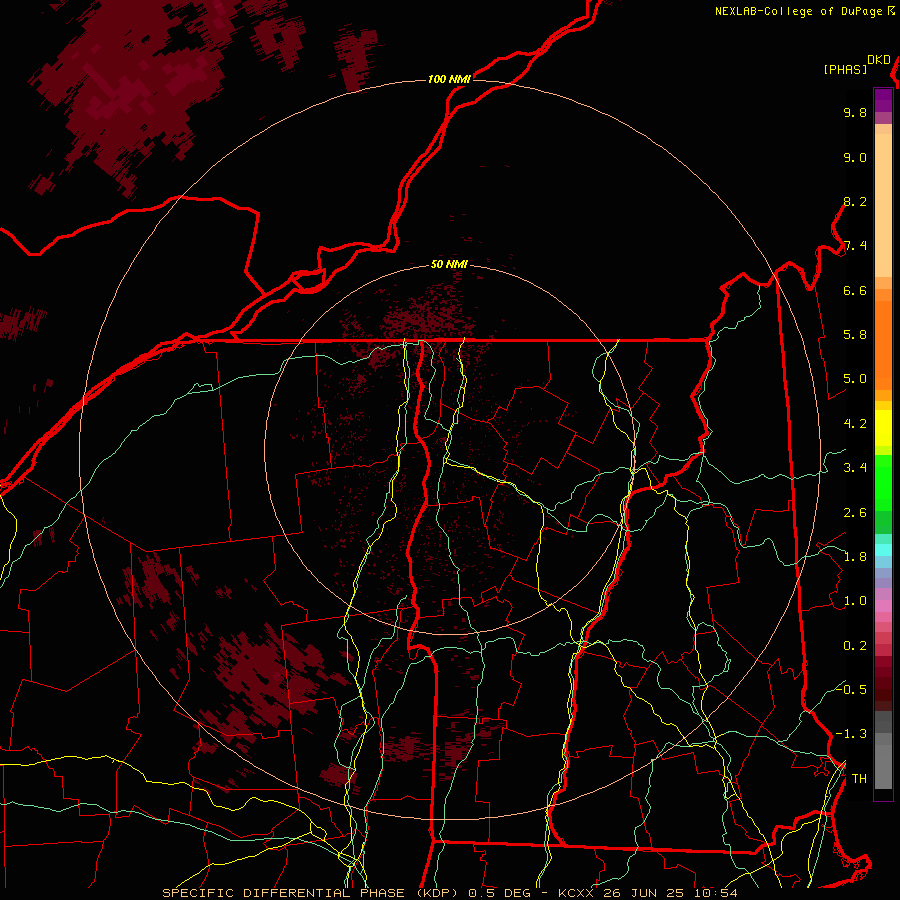Click the 3.4 legend value
This screenshot has width=900, height=900.
(x=855, y=468)
